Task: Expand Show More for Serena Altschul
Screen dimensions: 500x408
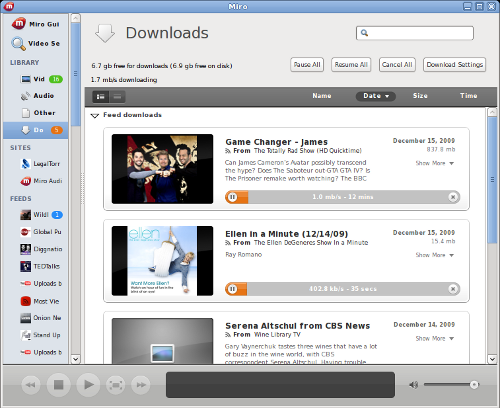Action: pyautogui.click(x=435, y=338)
